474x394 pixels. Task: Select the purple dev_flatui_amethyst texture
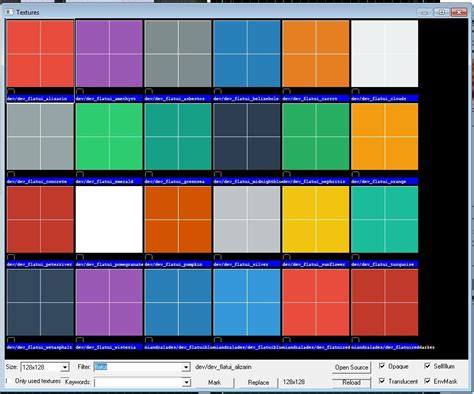pos(109,54)
